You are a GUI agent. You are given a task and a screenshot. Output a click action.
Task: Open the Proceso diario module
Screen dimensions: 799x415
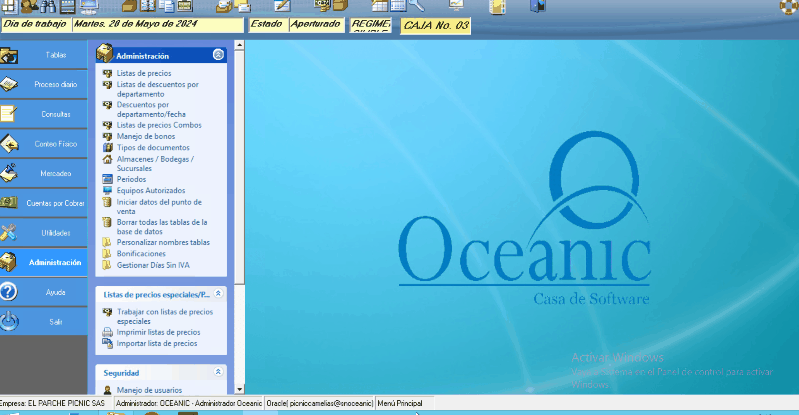(55, 85)
